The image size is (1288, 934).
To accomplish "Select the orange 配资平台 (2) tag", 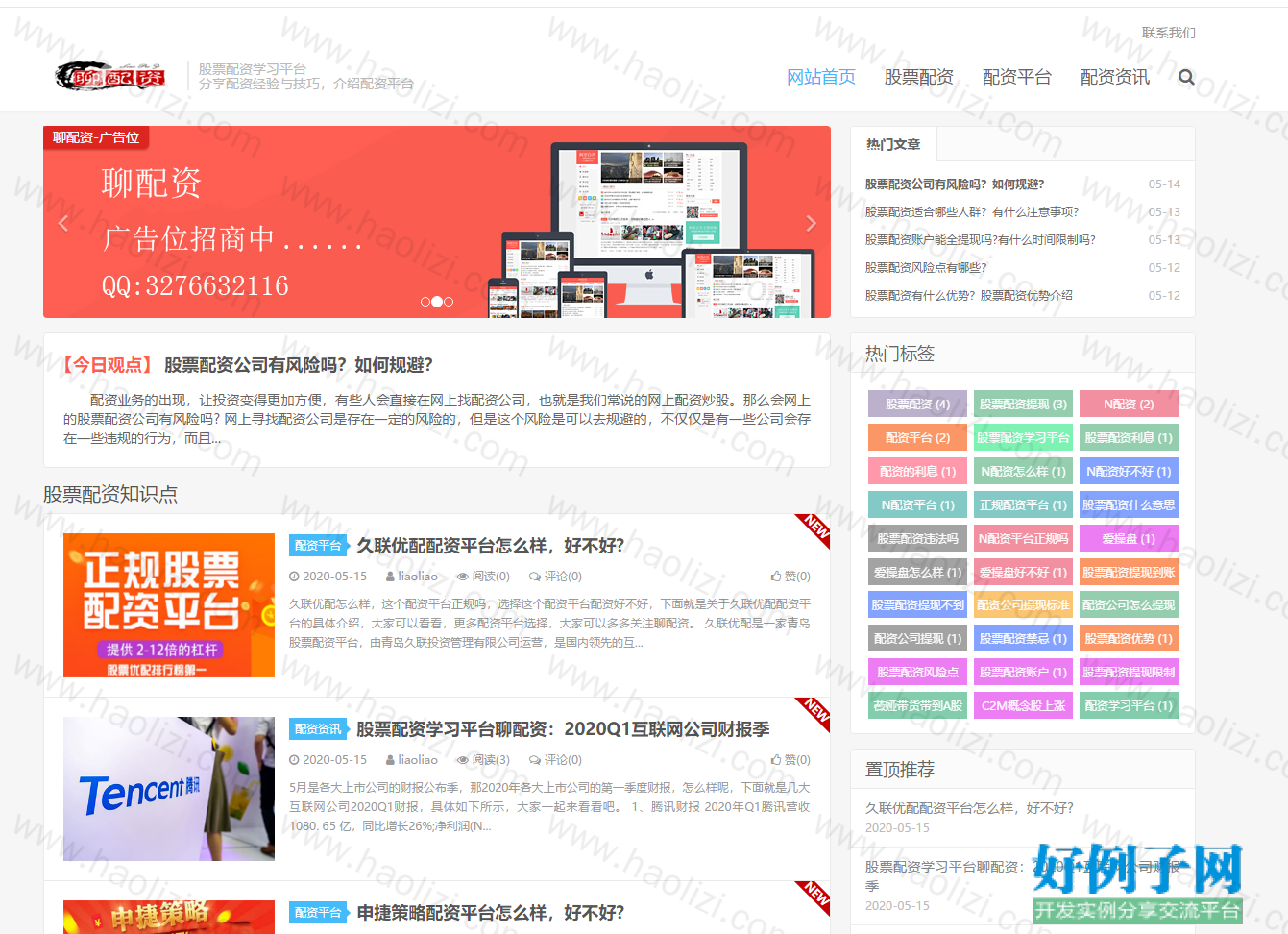I will pyautogui.click(x=917, y=438).
